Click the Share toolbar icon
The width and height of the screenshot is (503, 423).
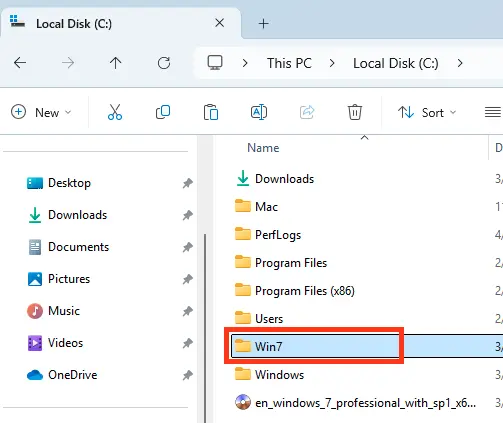coord(307,112)
